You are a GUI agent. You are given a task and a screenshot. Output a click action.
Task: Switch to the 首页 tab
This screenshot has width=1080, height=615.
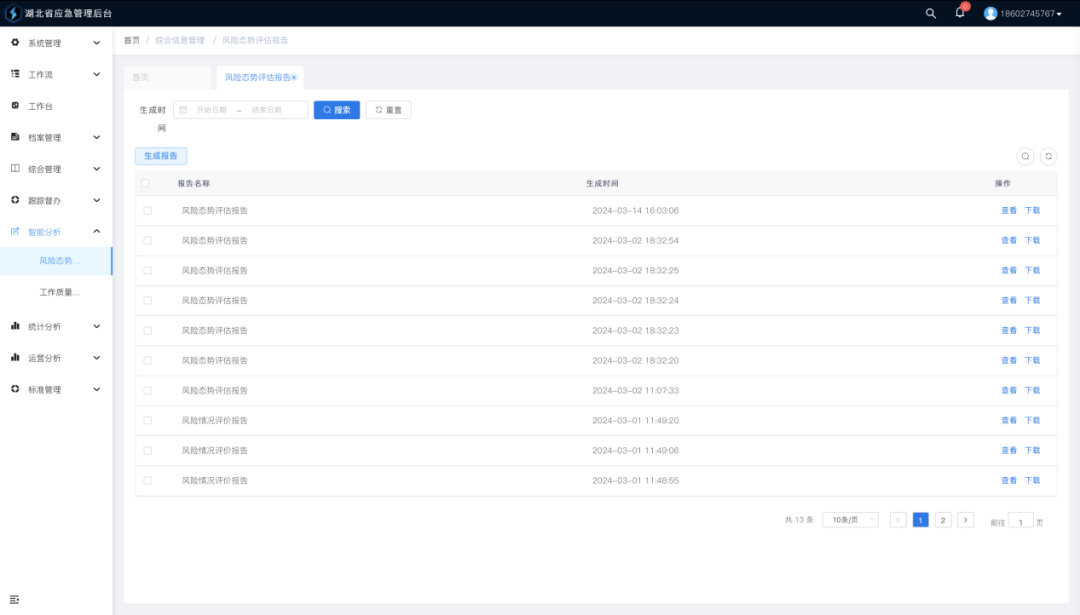(141, 77)
